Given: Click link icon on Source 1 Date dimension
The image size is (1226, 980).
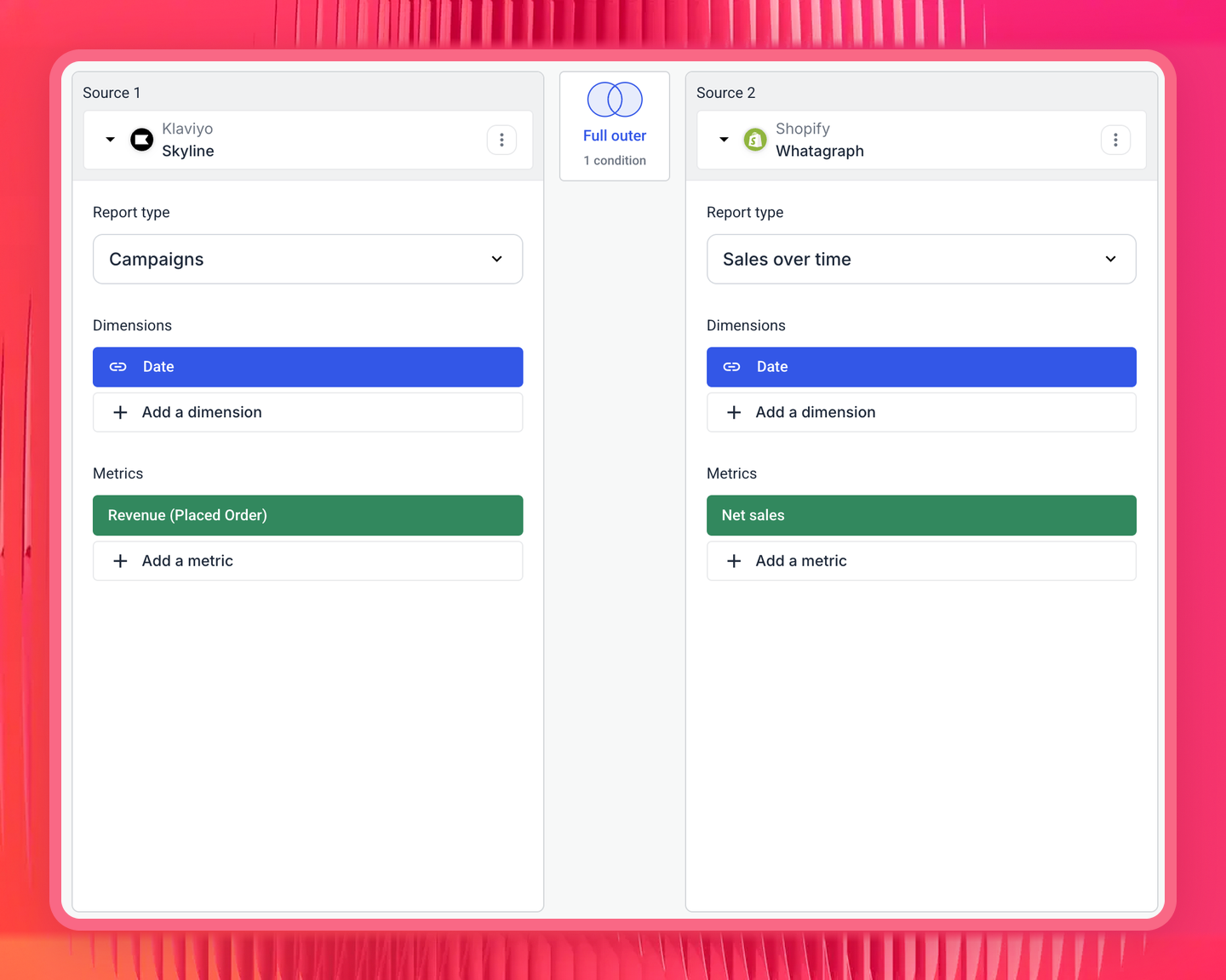Looking at the screenshot, I should click(118, 367).
